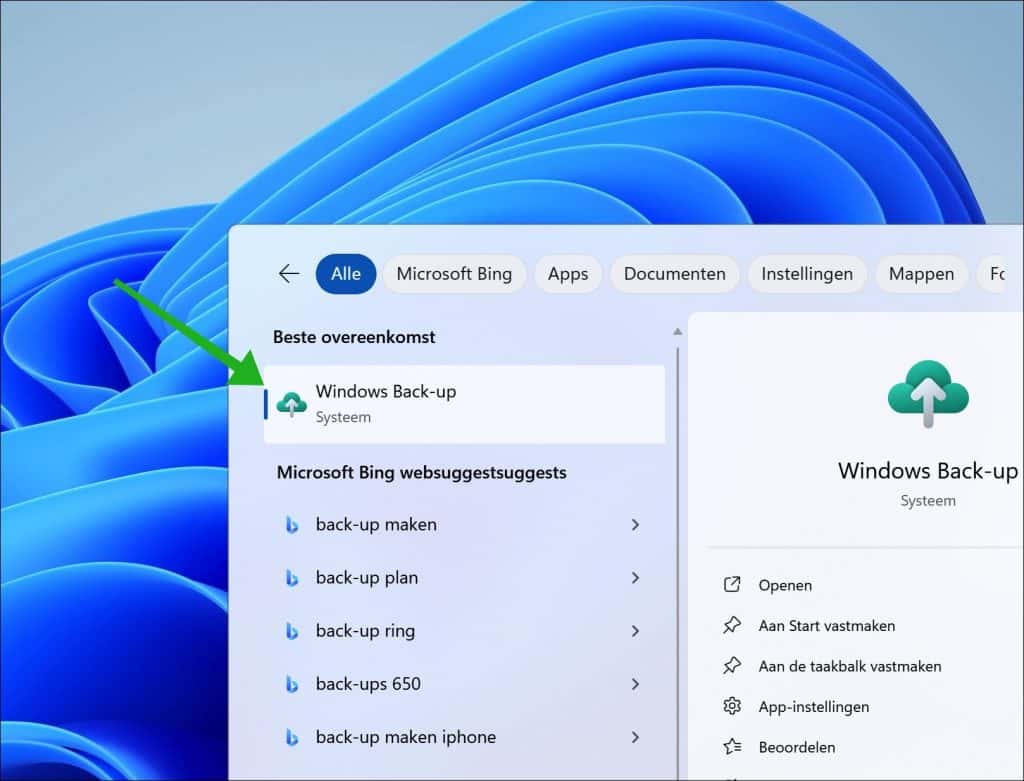Choose Aan Start vastmaken
1024x781 pixels.
[827, 626]
